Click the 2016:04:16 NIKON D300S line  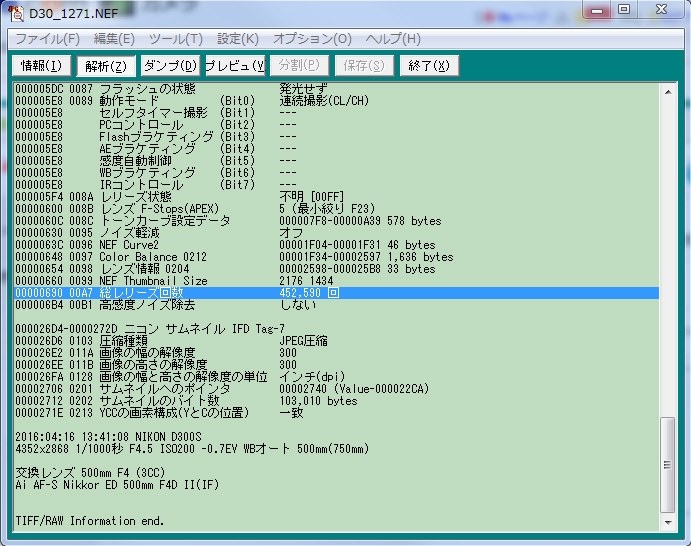click(108, 437)
